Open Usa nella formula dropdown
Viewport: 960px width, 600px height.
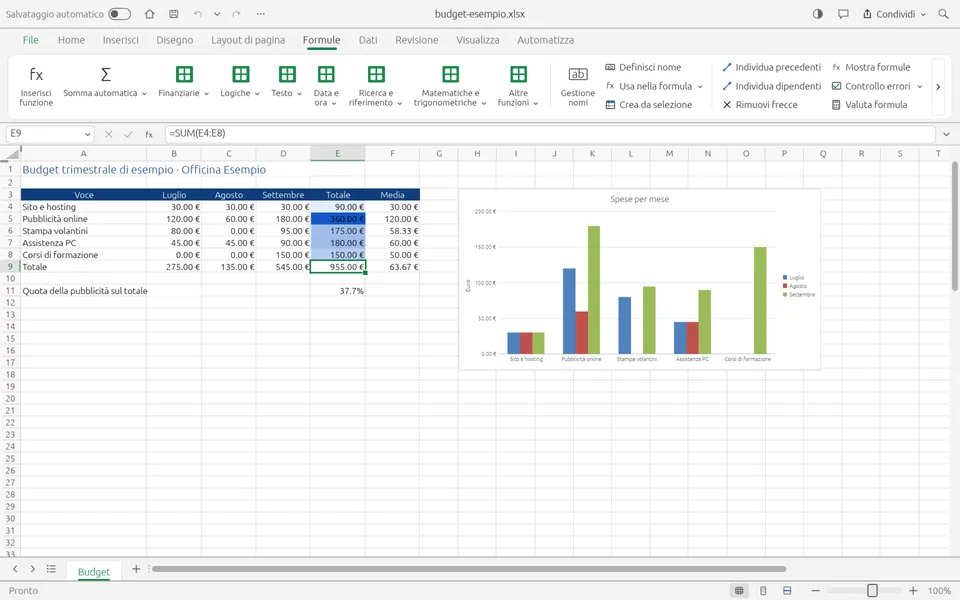click(x=654, y=86)
